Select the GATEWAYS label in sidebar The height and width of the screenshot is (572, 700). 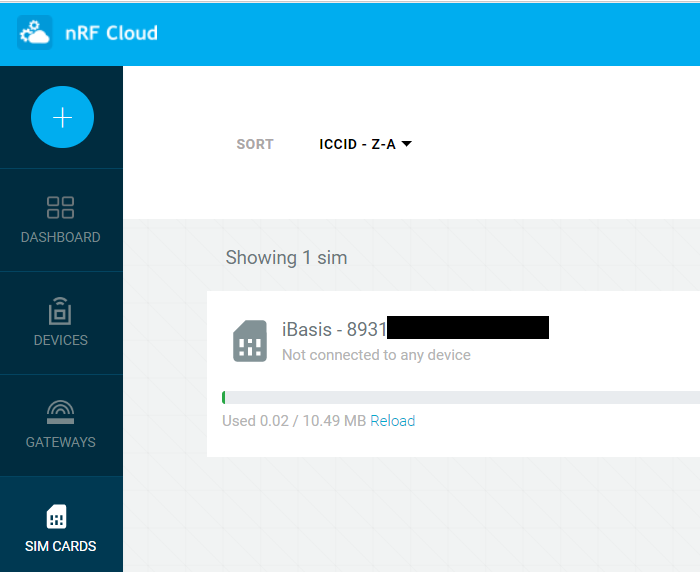[61, 442]
